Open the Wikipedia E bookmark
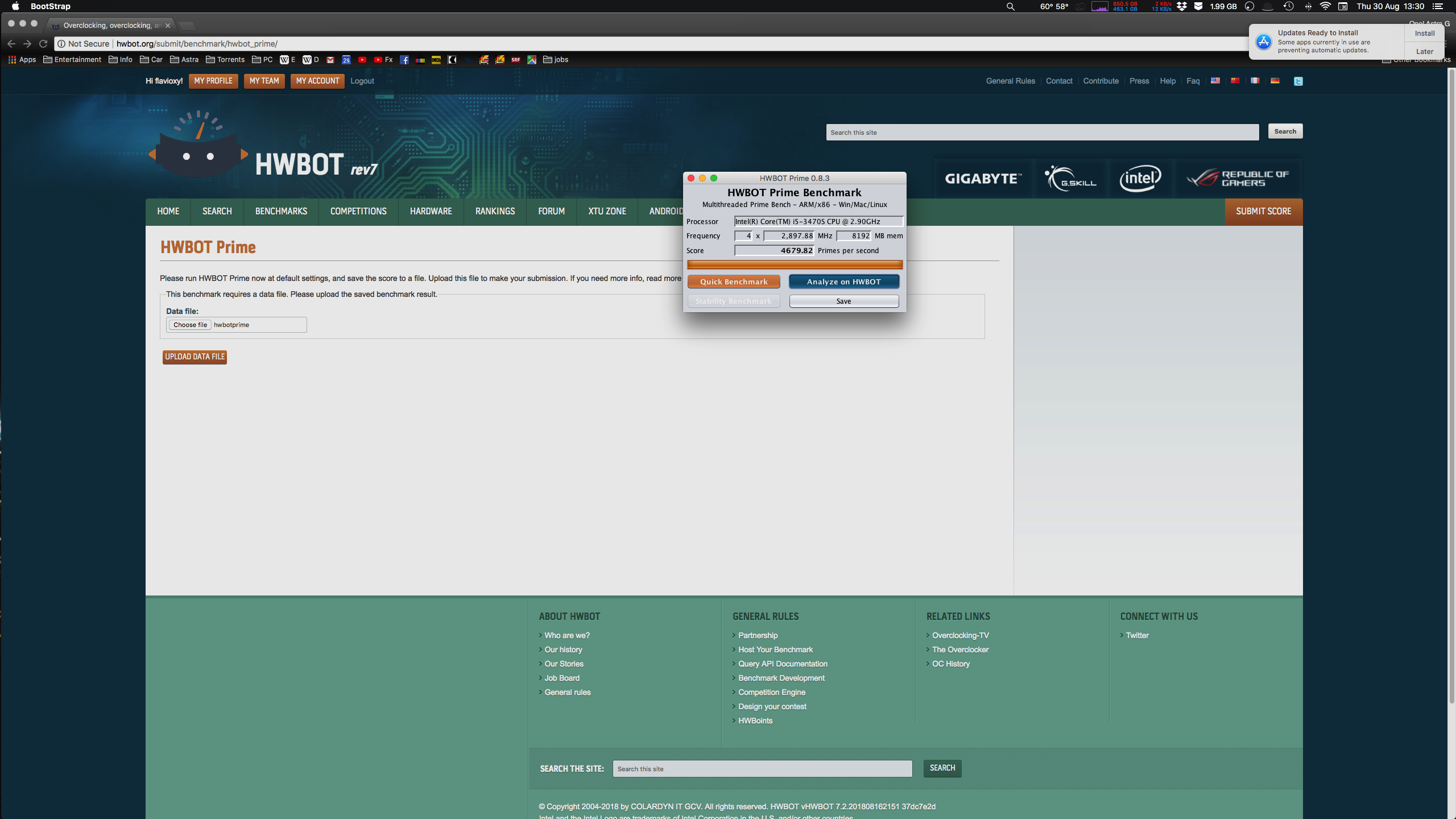 click(x=288, y=60)
